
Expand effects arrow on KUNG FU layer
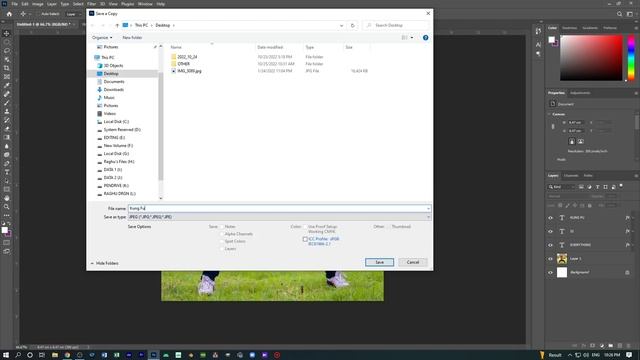(x=633, y=218)
